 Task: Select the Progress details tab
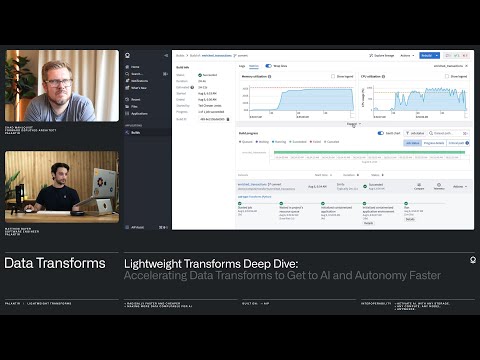[434, 143]
